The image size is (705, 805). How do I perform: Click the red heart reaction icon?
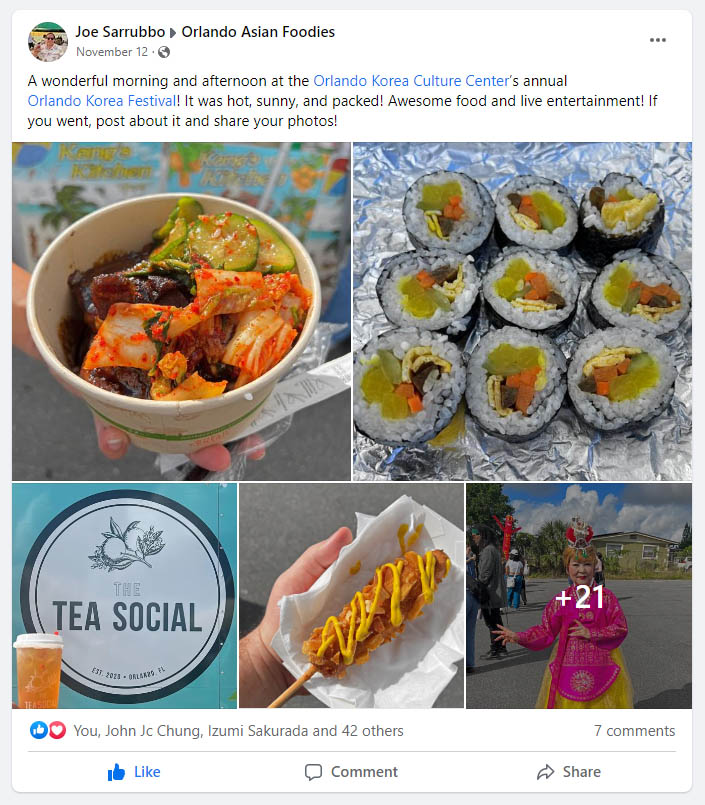click(x=57, y=730)
